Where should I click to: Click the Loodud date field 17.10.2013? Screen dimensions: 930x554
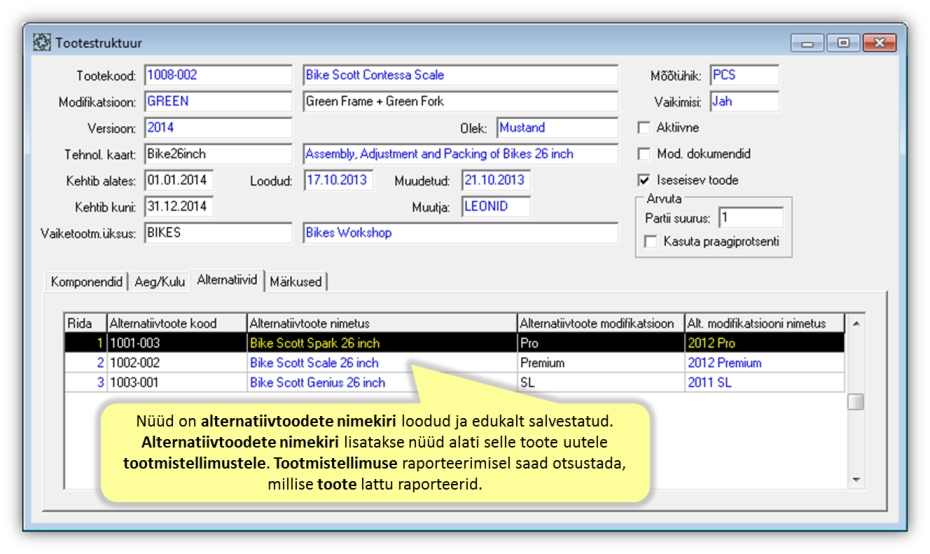click(338, 180)
